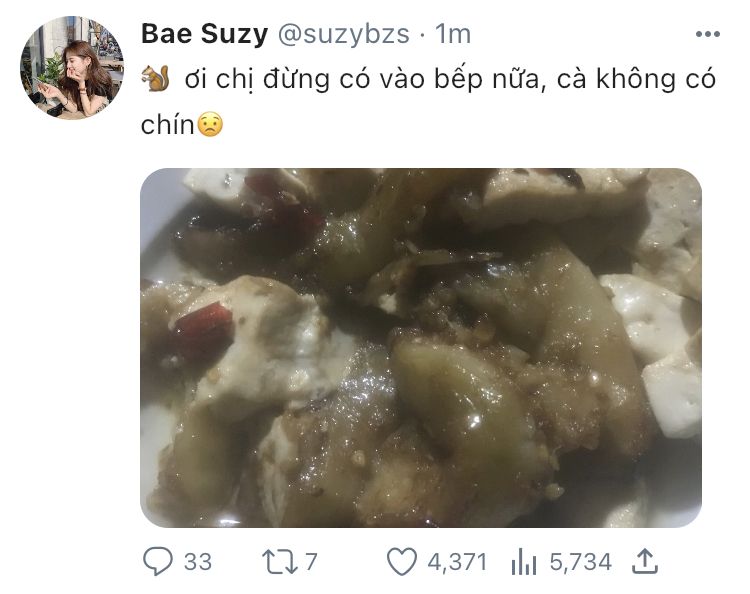Open the 1m timestamp link
The image size is (750, 594).
click(452, 34)
